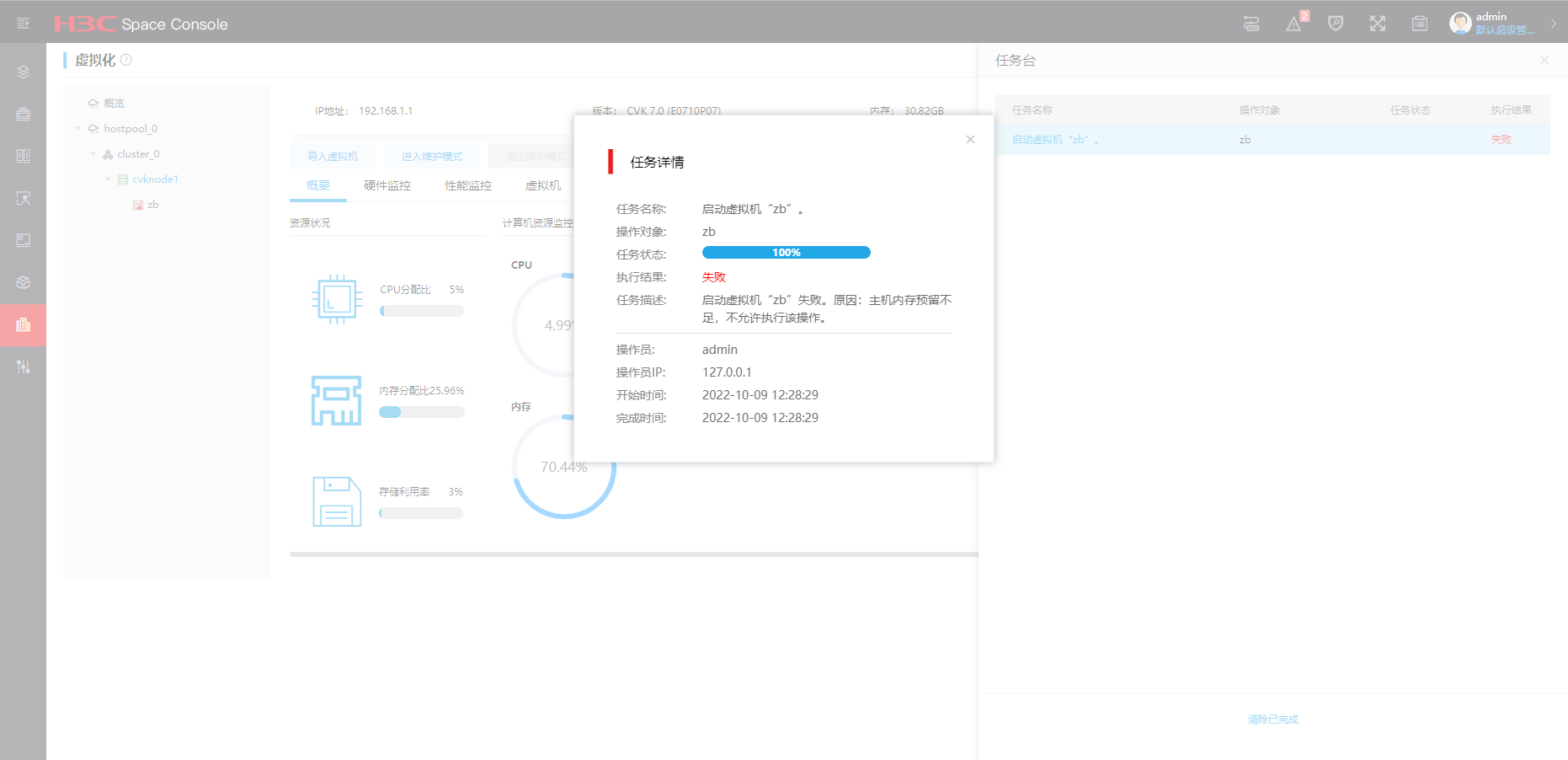Click the green host icon beside cvknode1

[123, 179]
